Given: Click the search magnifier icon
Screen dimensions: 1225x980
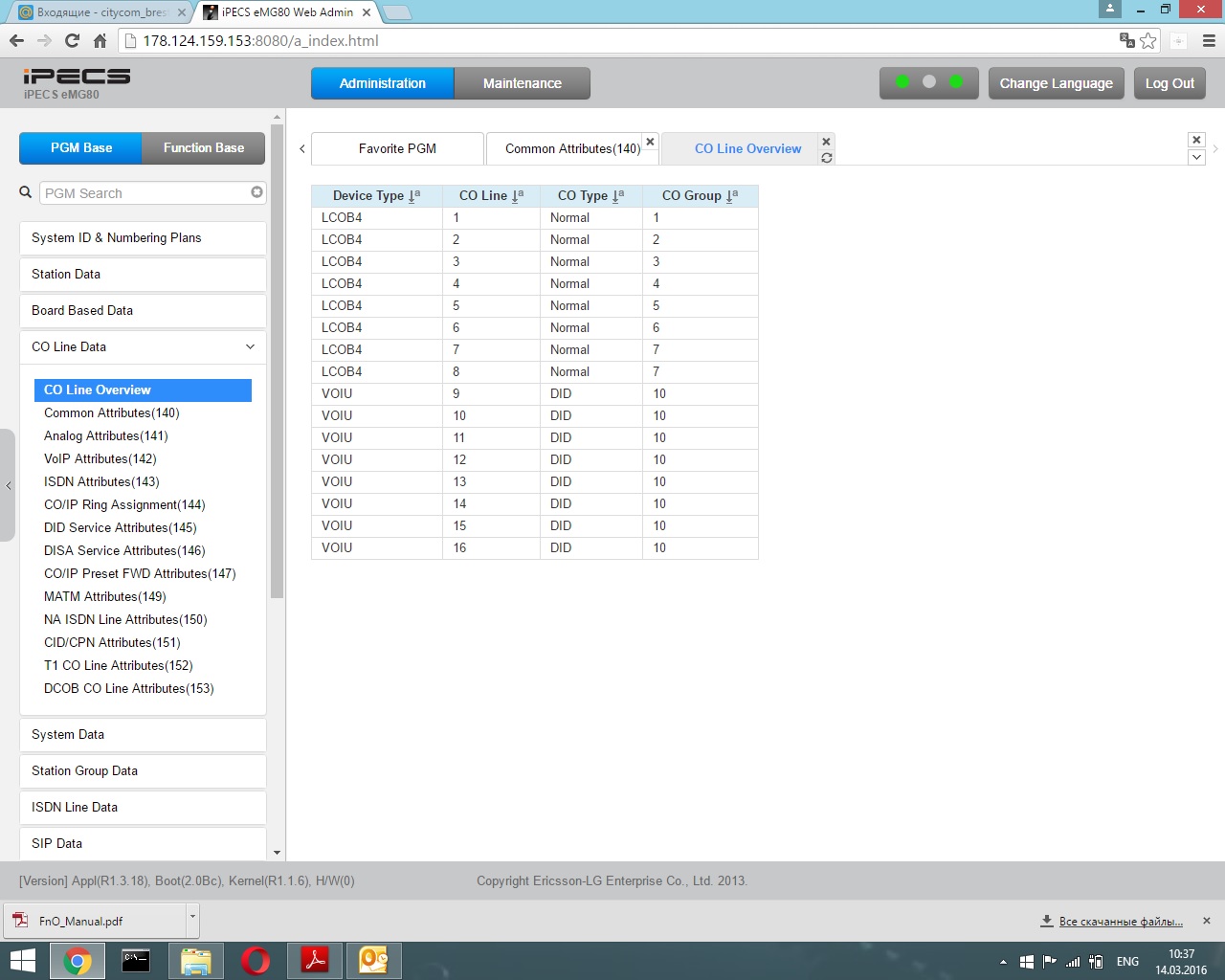Looking at the screenshot, I should coord(26,192).
